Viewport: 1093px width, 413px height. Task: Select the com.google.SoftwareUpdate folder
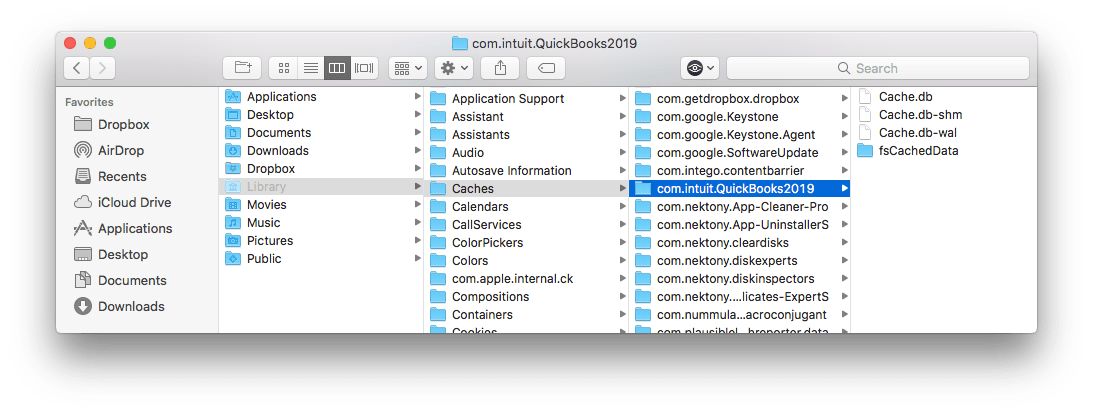740,153
